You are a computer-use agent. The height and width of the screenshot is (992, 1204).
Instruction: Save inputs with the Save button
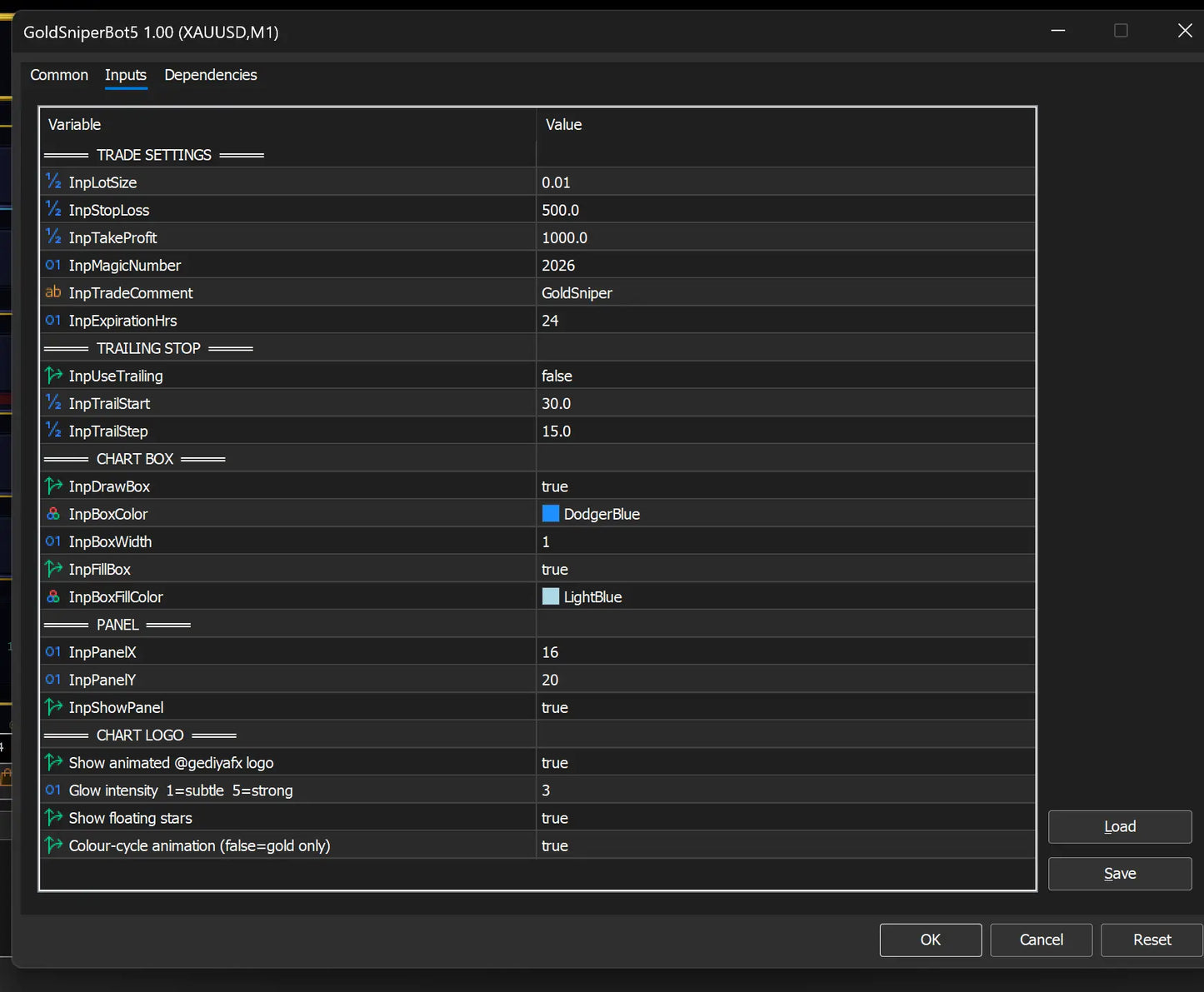(x=1120, y=874)
